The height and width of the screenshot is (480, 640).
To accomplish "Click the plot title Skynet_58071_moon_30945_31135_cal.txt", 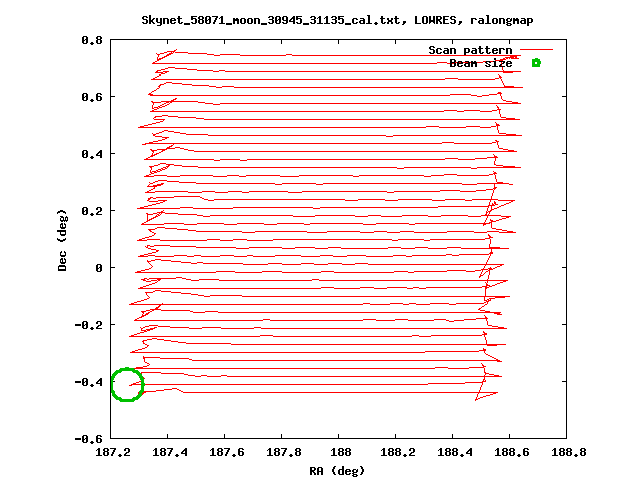I will (273, 20).
